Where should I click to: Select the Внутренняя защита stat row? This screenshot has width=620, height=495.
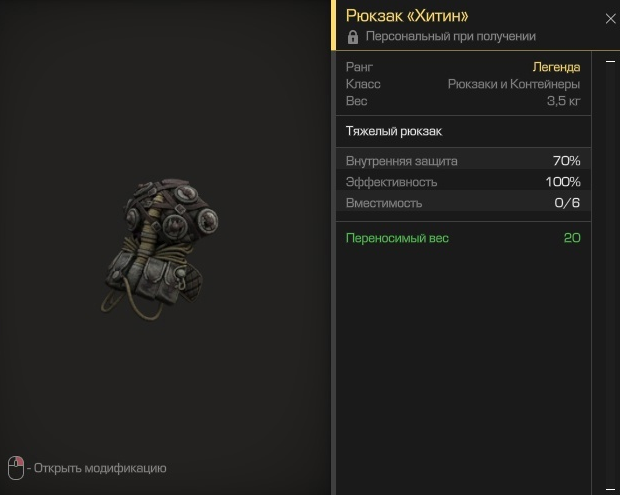coord(463,161)
